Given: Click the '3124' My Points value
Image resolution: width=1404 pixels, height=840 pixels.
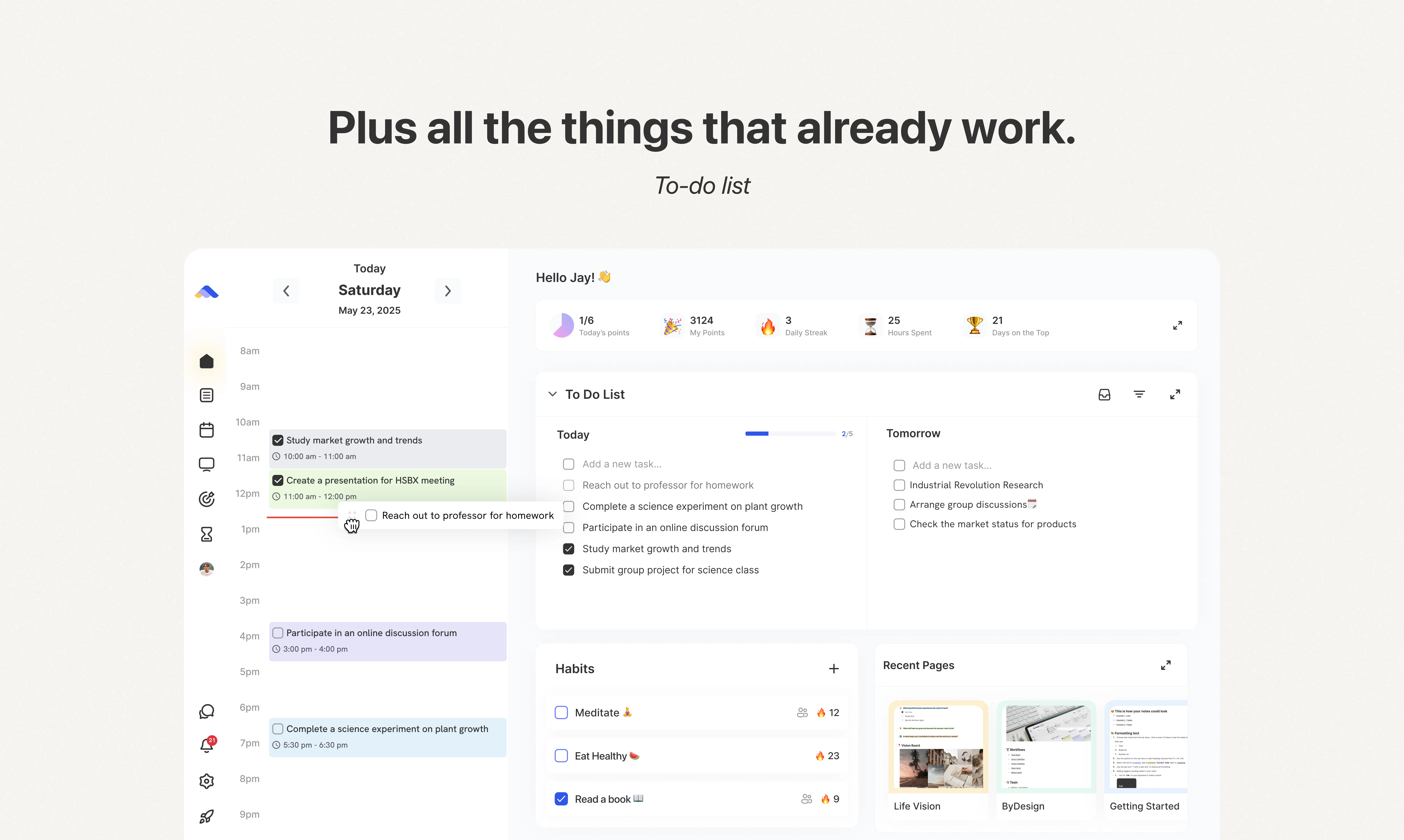Looking at the screenshot, I should pyautogui.click(x=702, y=320).
